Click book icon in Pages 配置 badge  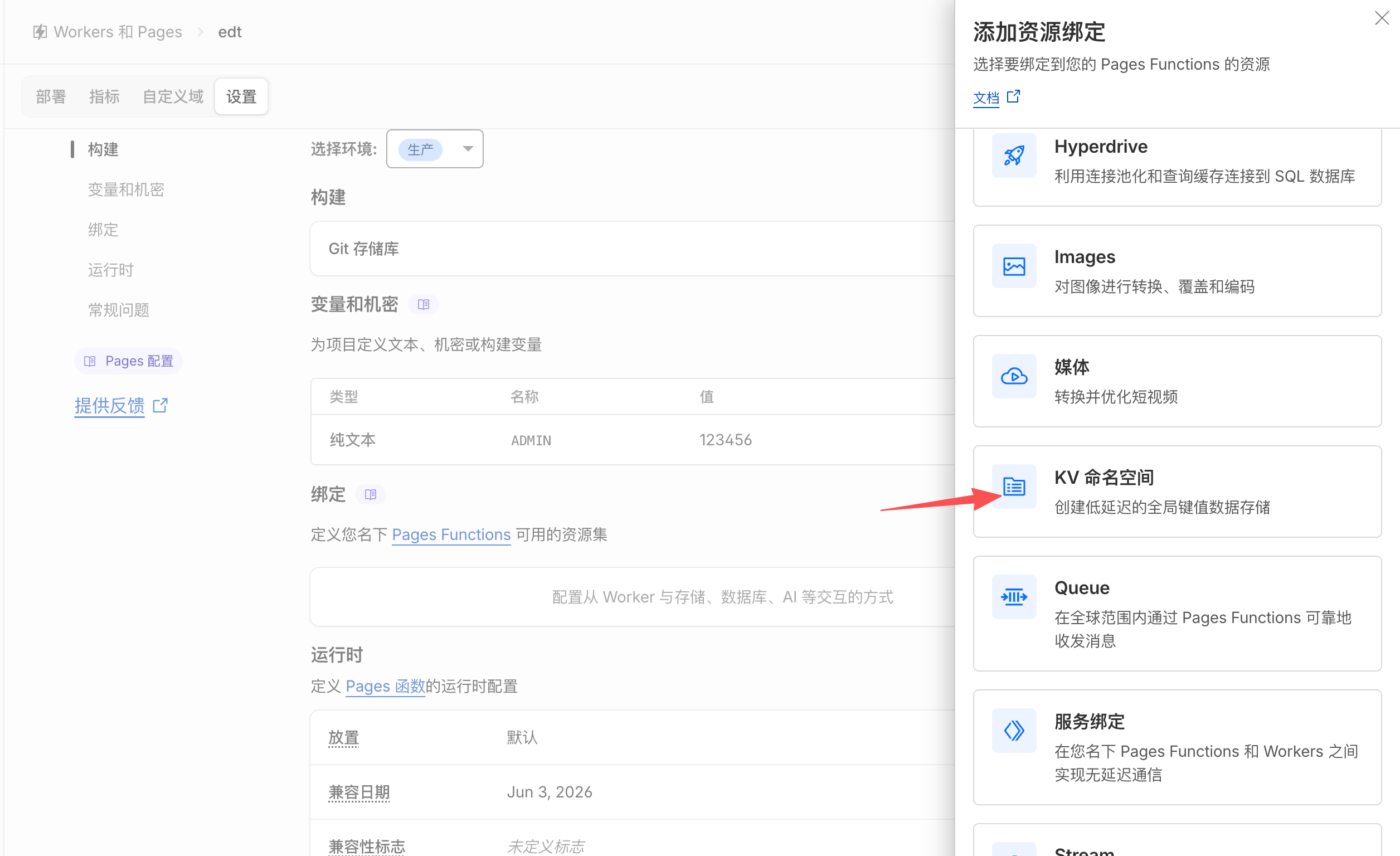point(90,361)
